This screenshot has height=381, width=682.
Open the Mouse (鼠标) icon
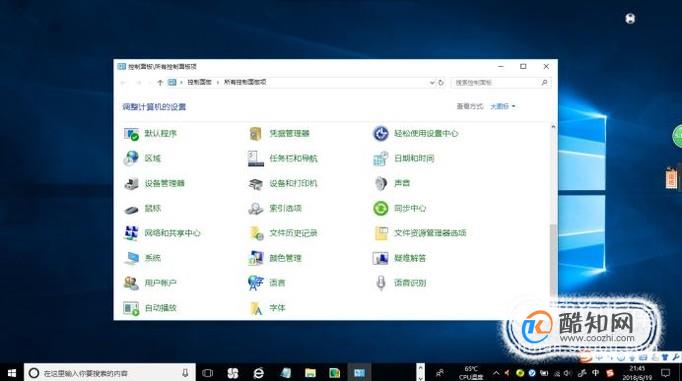[x=131, y=209]
